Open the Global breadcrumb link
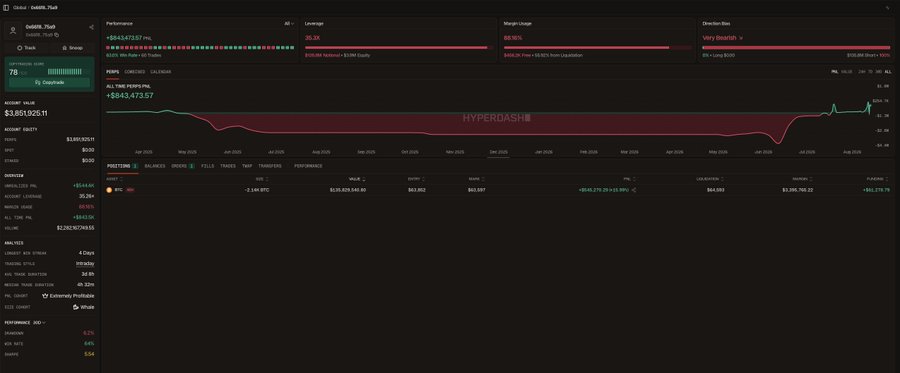The image size is (900, 373). click(x=19, y=8)
